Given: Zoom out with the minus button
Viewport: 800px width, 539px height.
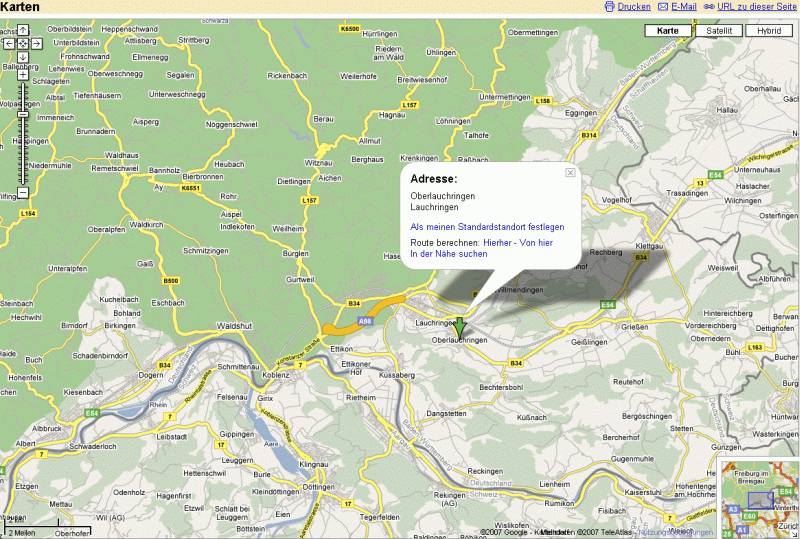Looking at the screenshot, I should (x=23, y=193).
